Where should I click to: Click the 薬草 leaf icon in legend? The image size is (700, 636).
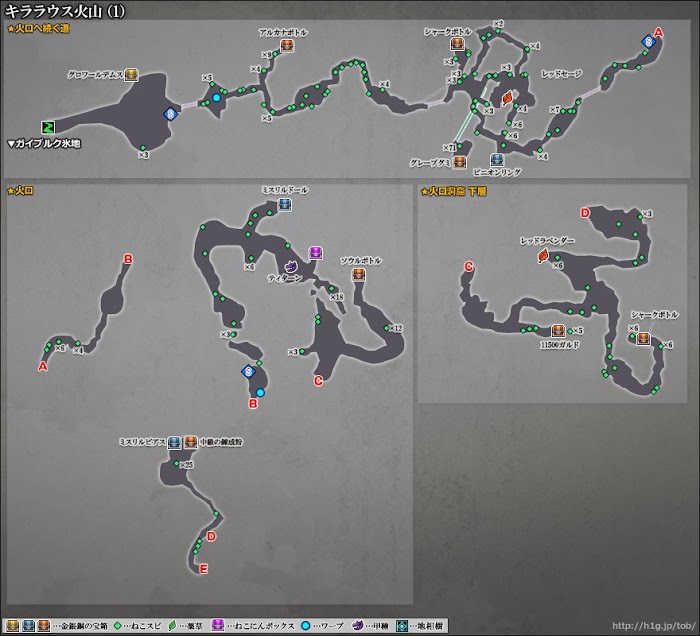tap(172, 626)
